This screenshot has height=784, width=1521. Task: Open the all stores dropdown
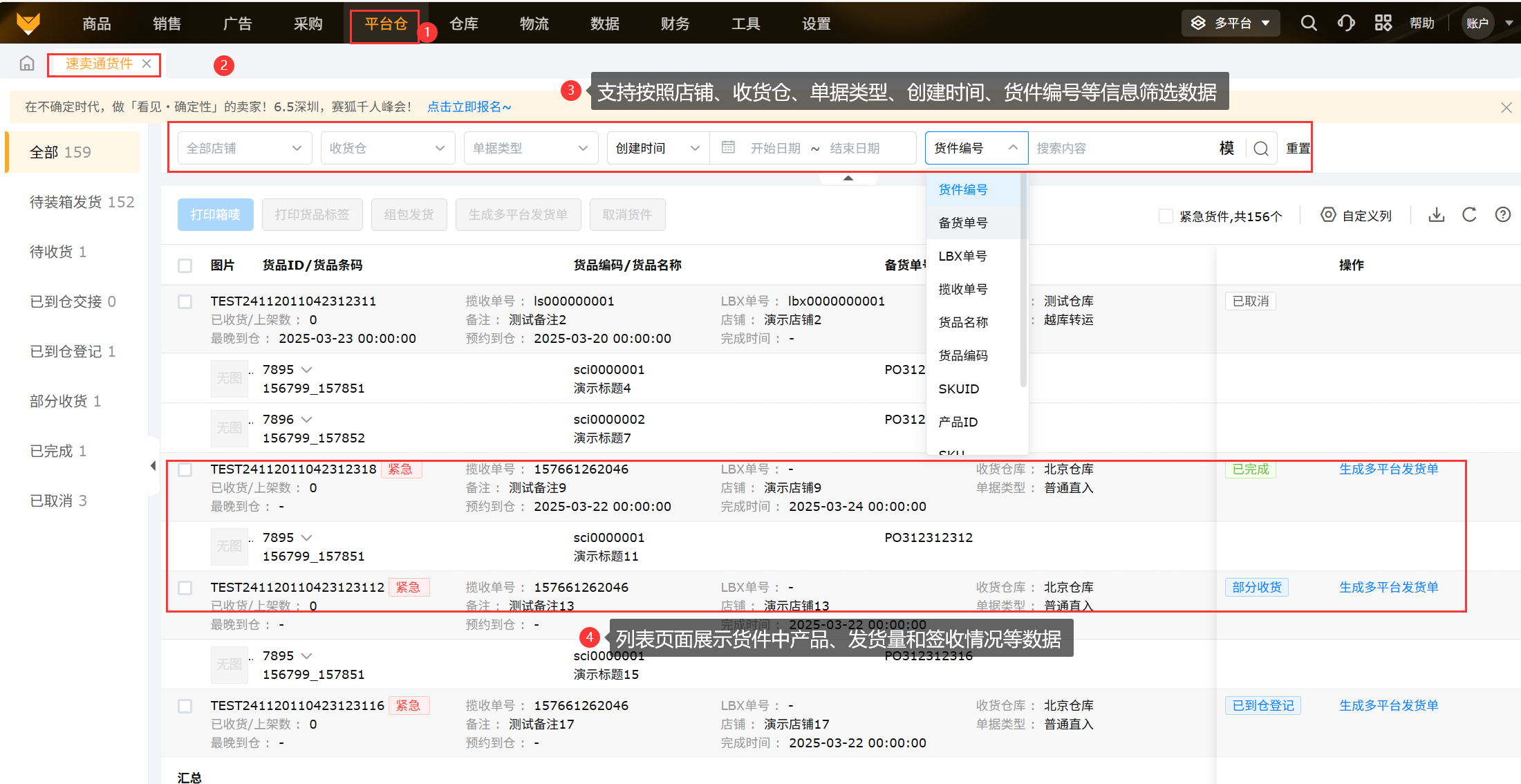(x=244, y=149)
